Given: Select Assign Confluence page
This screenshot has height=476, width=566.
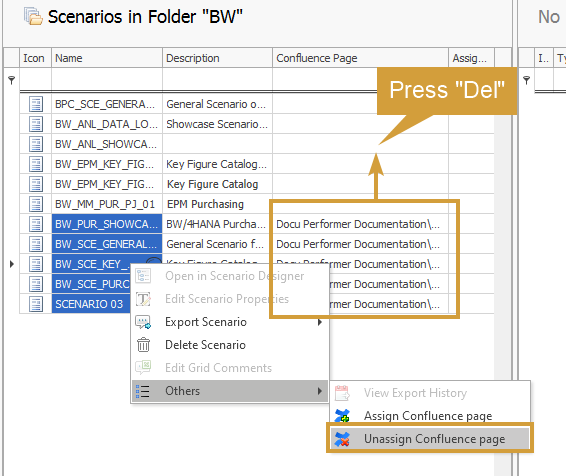Looking at the screenshot, I should (x=430, y=416).
